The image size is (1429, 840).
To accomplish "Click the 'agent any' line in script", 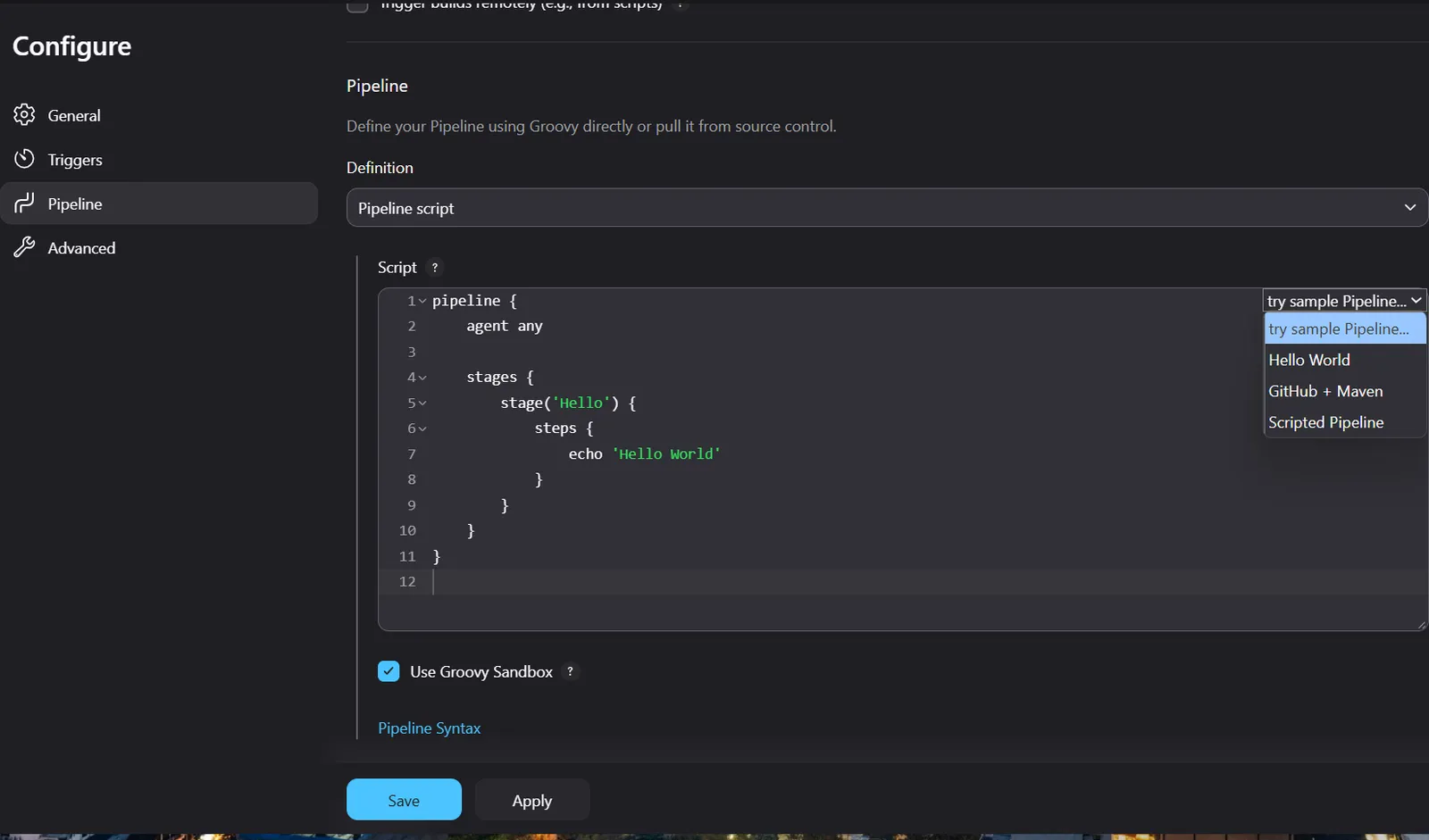I will point(505,327).
